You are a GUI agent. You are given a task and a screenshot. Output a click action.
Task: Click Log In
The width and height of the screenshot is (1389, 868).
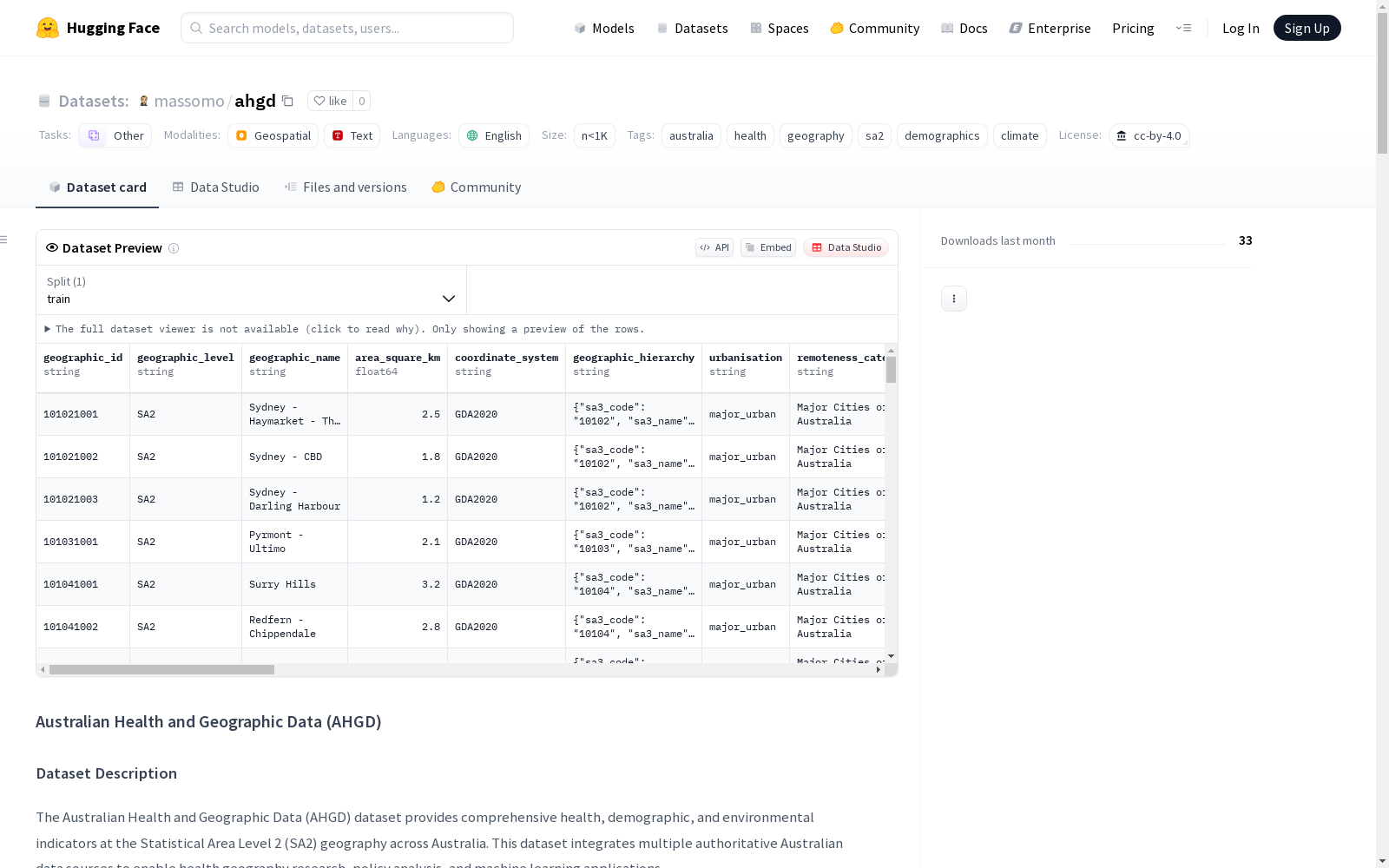click(x=1241, y=28)
